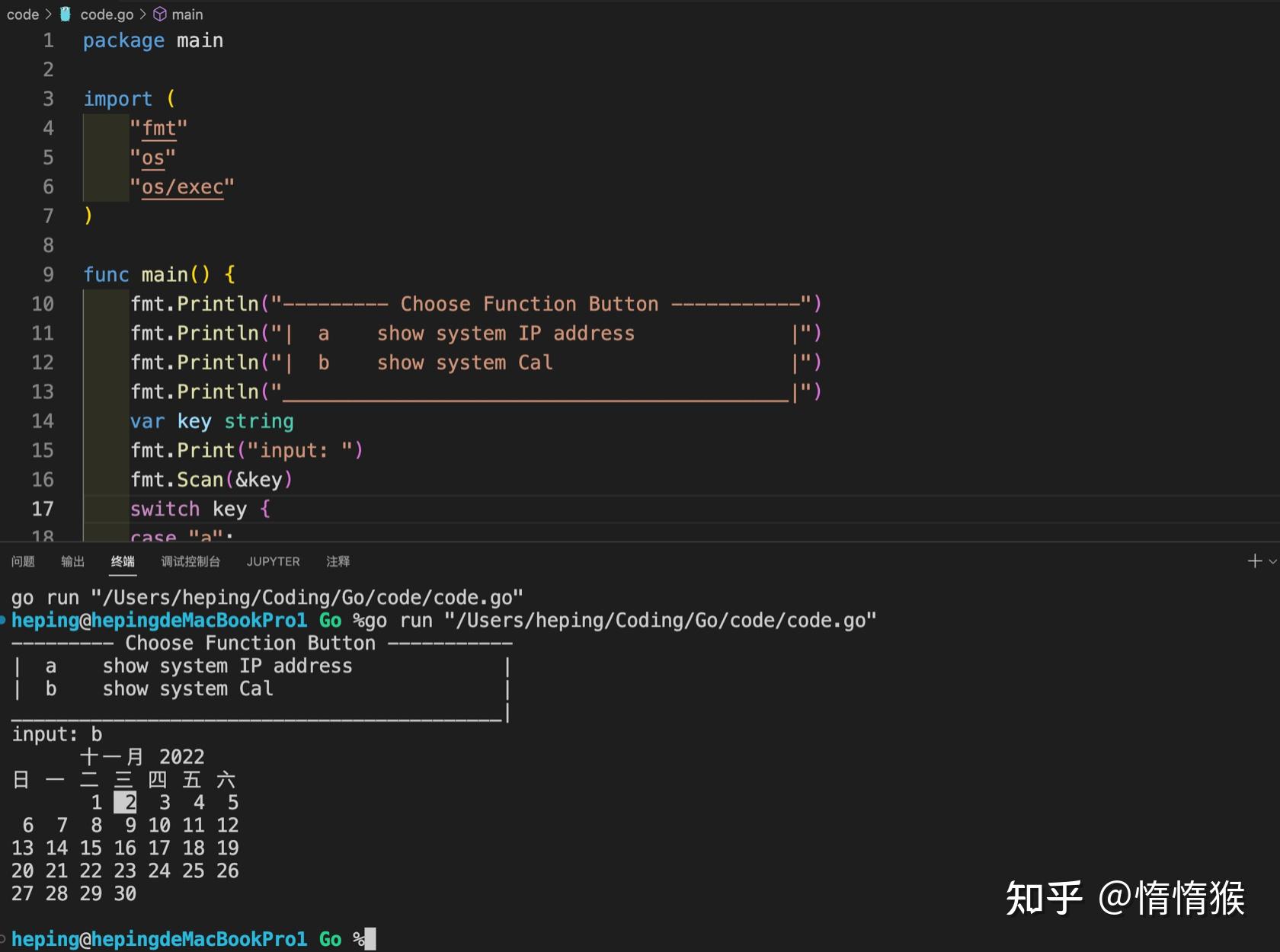Click the main symbol cube icon in breadcrumb
The image size is (1280, 952).
[160, 14]
